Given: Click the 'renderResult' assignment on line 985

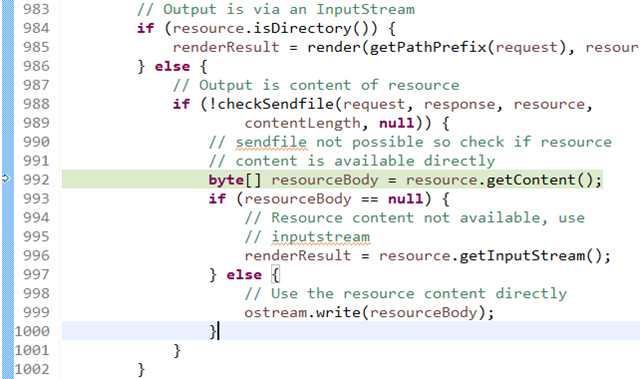Looking at the screenshot, I should tap(226, 47).
